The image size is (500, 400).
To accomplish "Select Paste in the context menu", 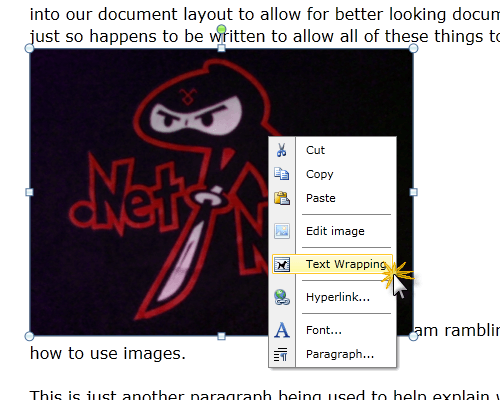I will [x=333, y=198].
